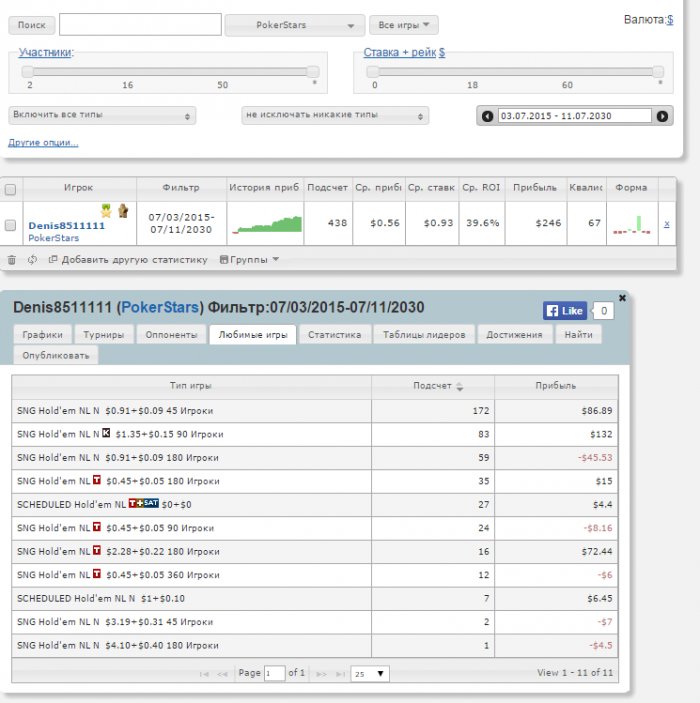This screenshot has height=703, width=700.
Task: Open the Опубликовать tab
Action: (x=56, y=356)
